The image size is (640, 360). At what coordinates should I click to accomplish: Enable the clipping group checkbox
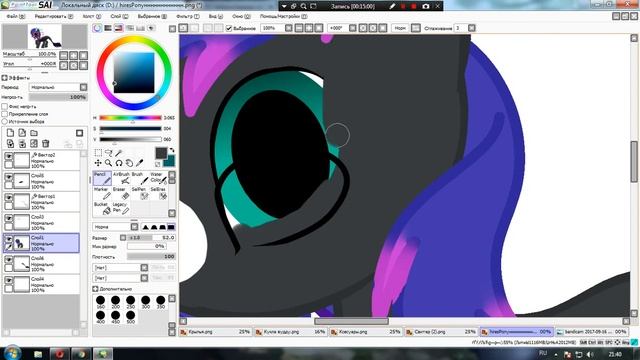4,114
